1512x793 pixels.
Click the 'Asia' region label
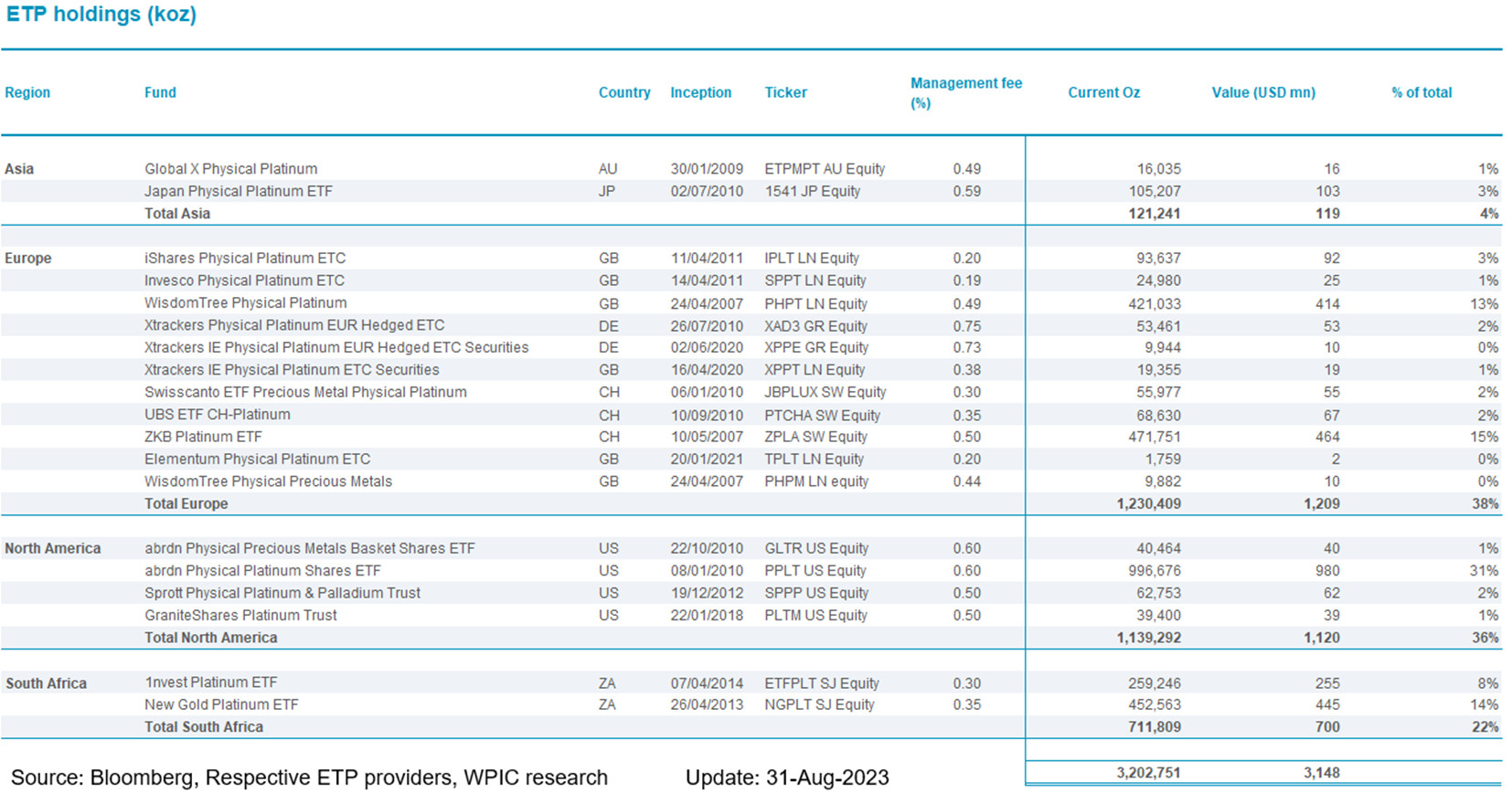pyautogui.click(x=19, y=169)
